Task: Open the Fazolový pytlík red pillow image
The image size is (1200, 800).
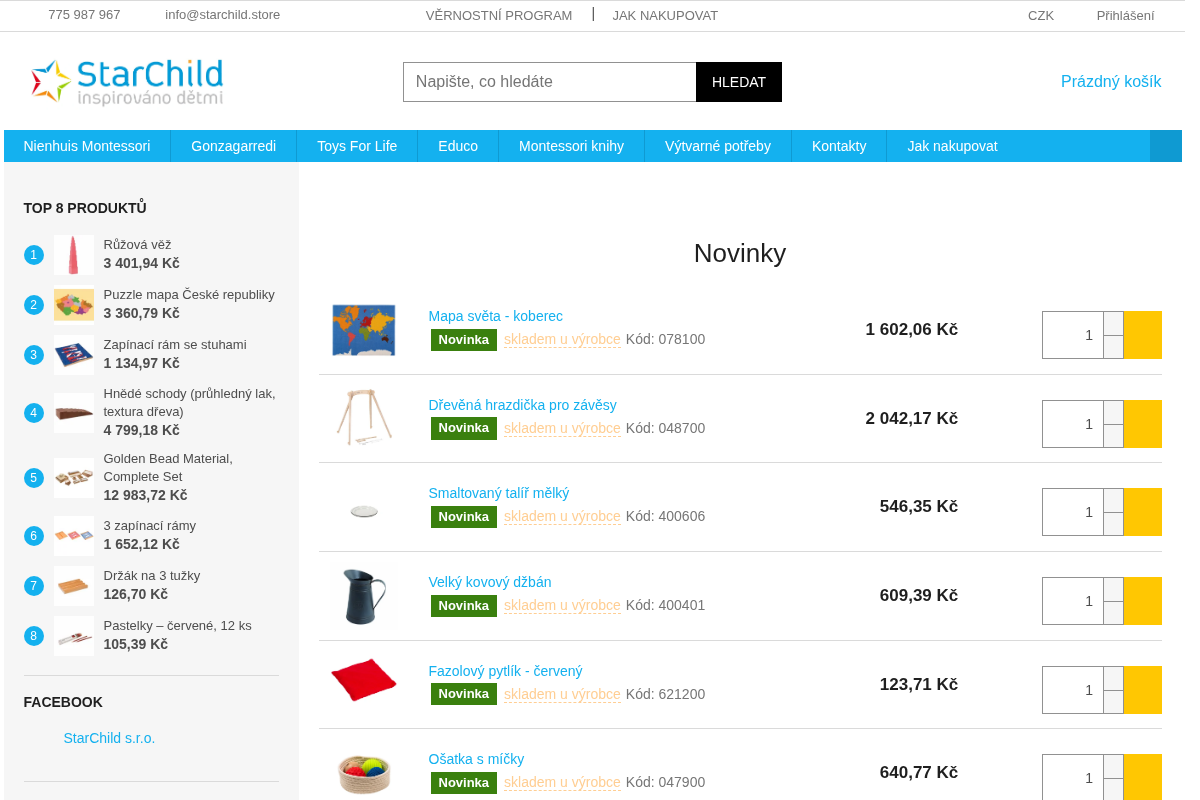Action: 364,680
